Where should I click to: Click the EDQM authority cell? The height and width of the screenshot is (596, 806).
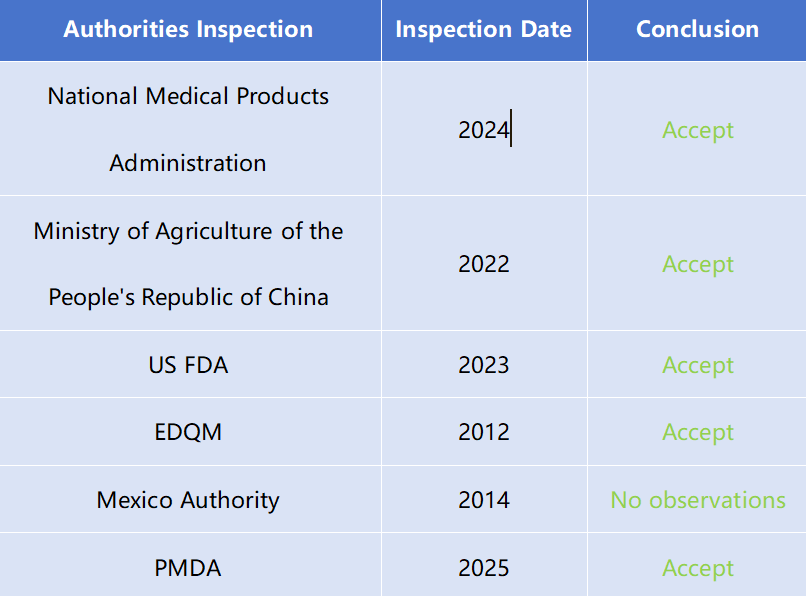click(x=190, y=431)
